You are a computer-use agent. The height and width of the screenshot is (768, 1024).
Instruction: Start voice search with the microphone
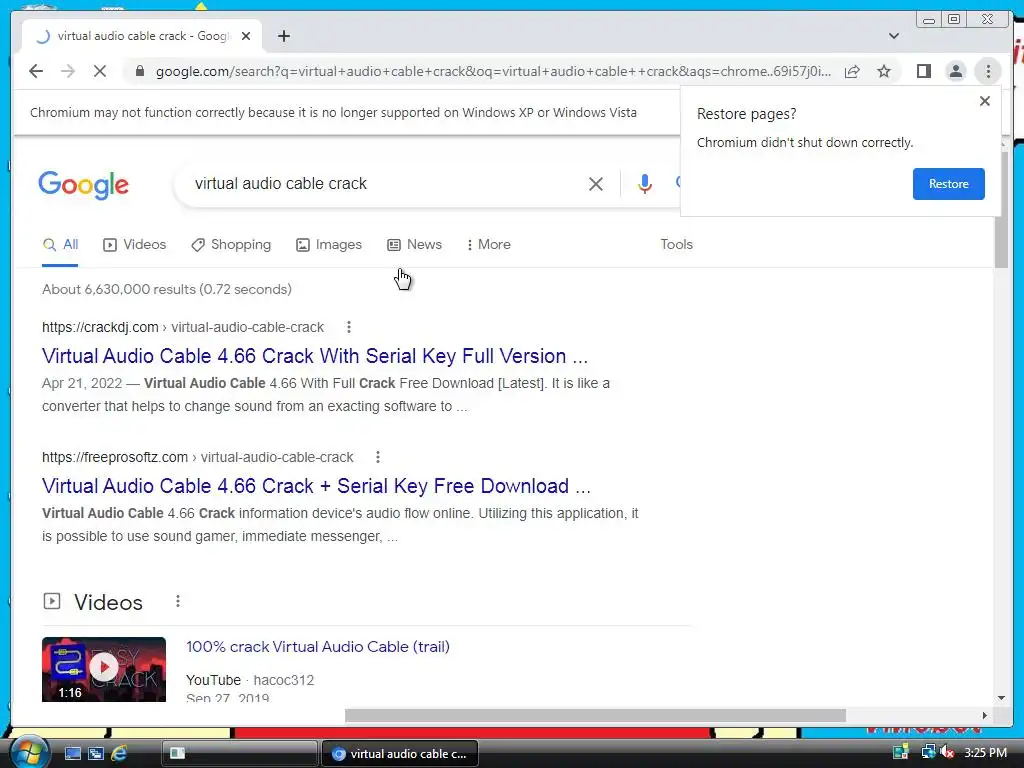(x=645, y=184)
